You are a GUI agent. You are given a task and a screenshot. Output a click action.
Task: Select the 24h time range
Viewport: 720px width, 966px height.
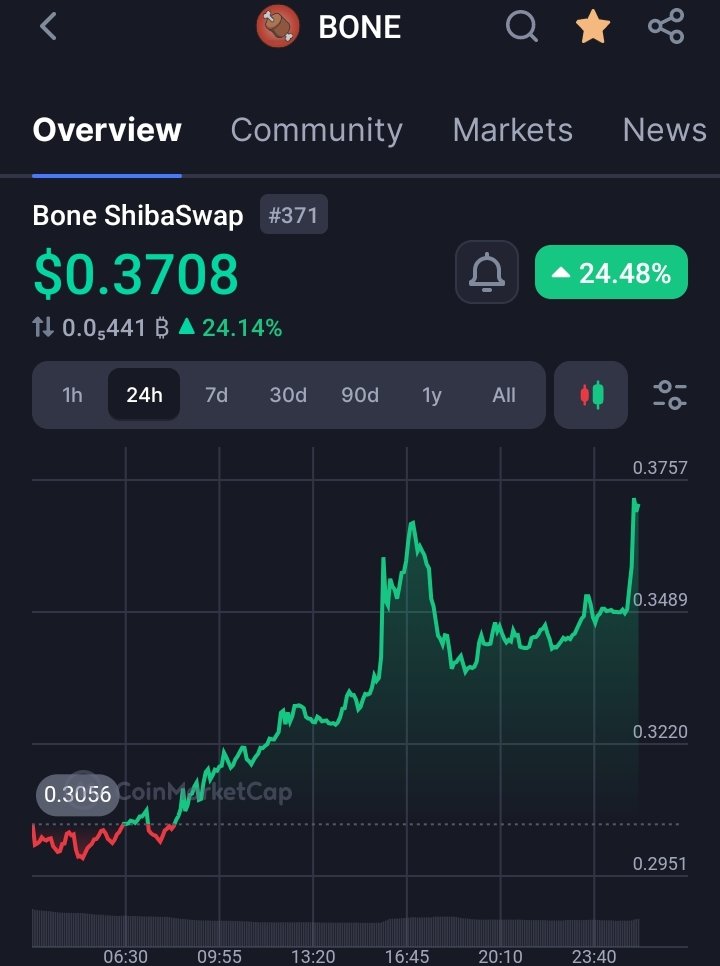pyautogui.click(x=144, y=394)
